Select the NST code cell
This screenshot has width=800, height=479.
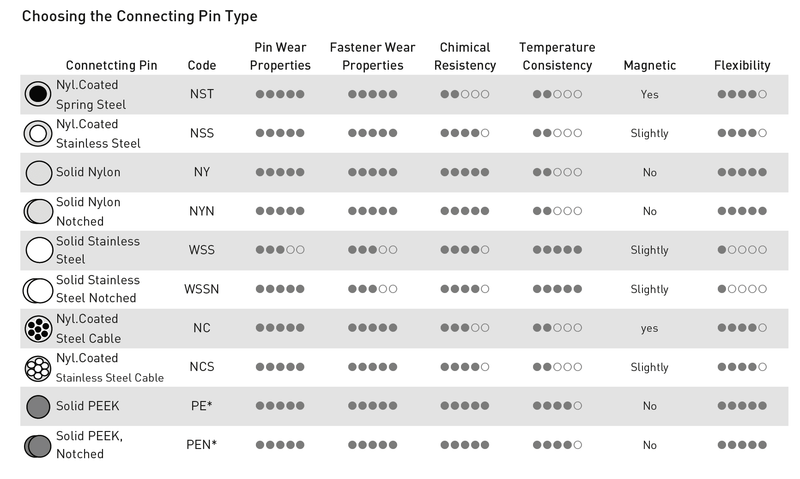pyautogui.click(x=202, y=94)
